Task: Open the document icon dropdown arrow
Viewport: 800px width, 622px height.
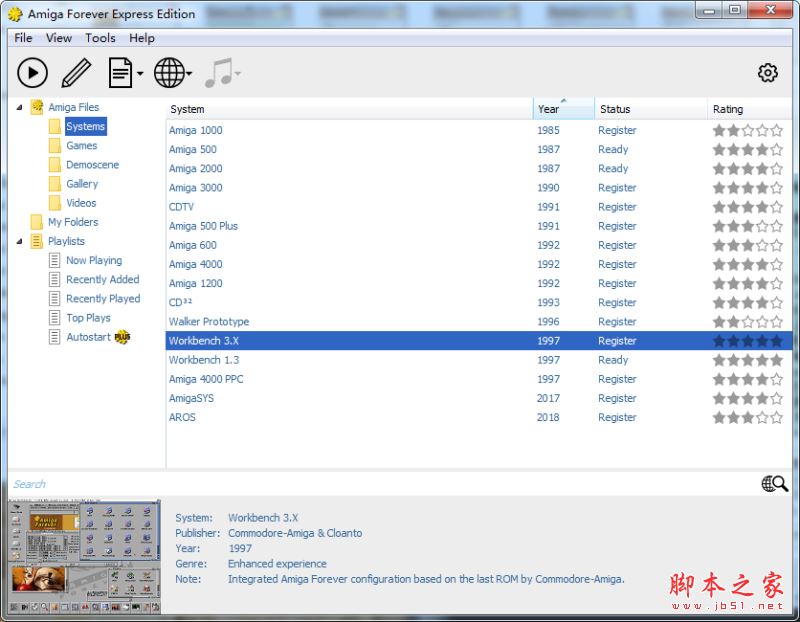Action: [x=140, y=73]
